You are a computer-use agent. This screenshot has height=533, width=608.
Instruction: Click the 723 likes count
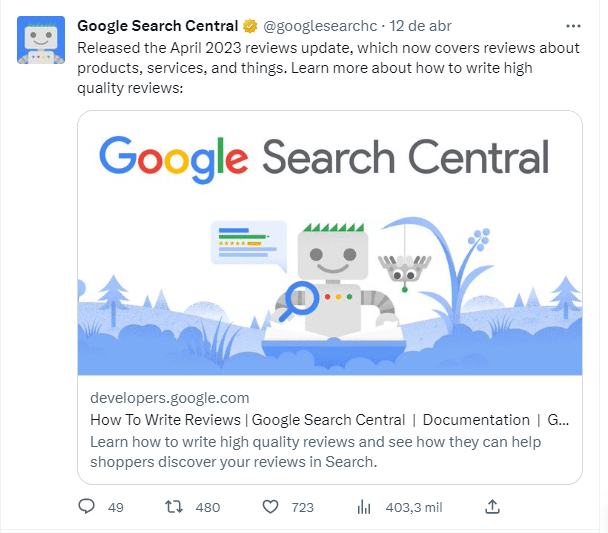(x=302, y=507)
